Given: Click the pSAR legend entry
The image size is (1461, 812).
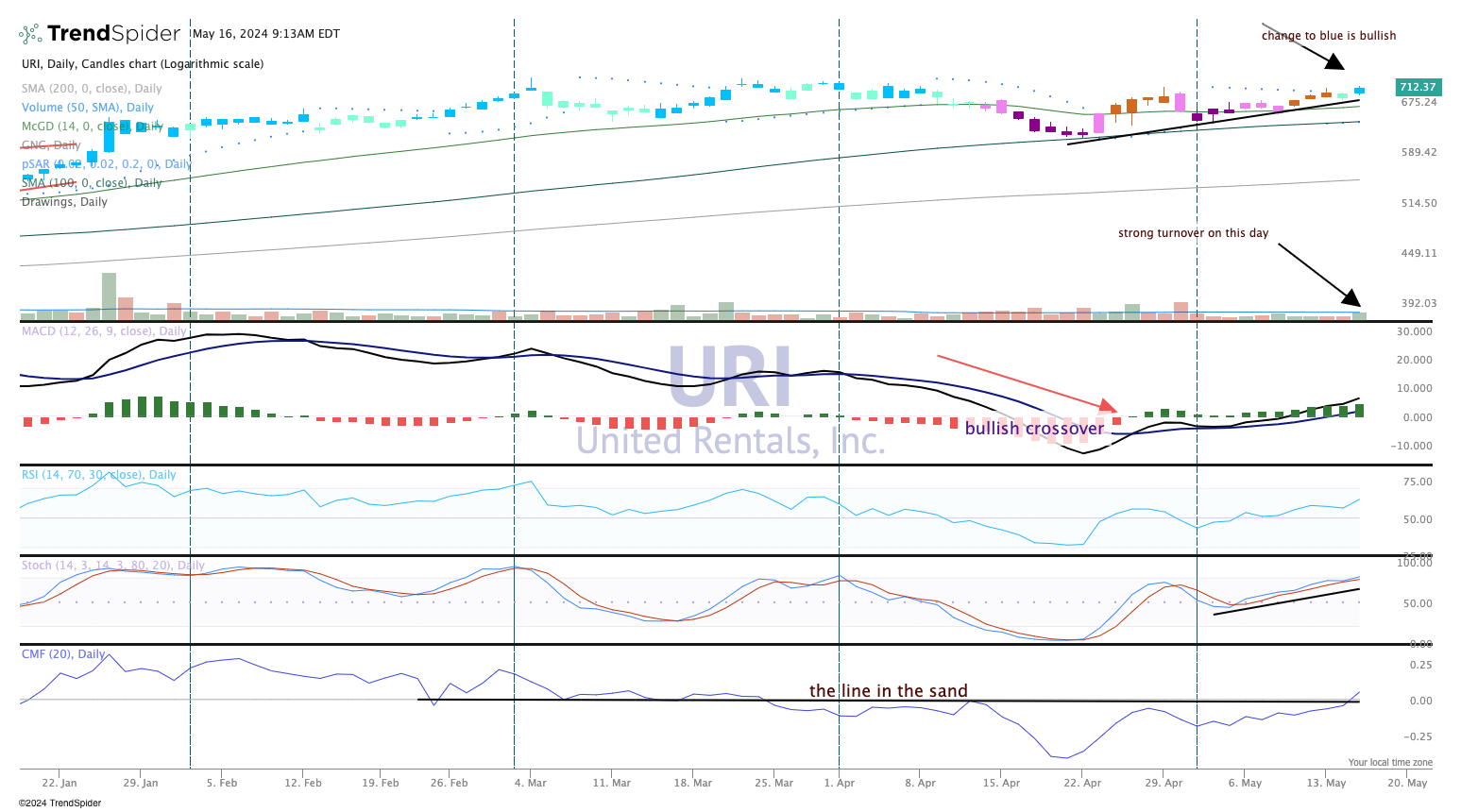Looking at the screenshot, I should click(x=107, y=164).
